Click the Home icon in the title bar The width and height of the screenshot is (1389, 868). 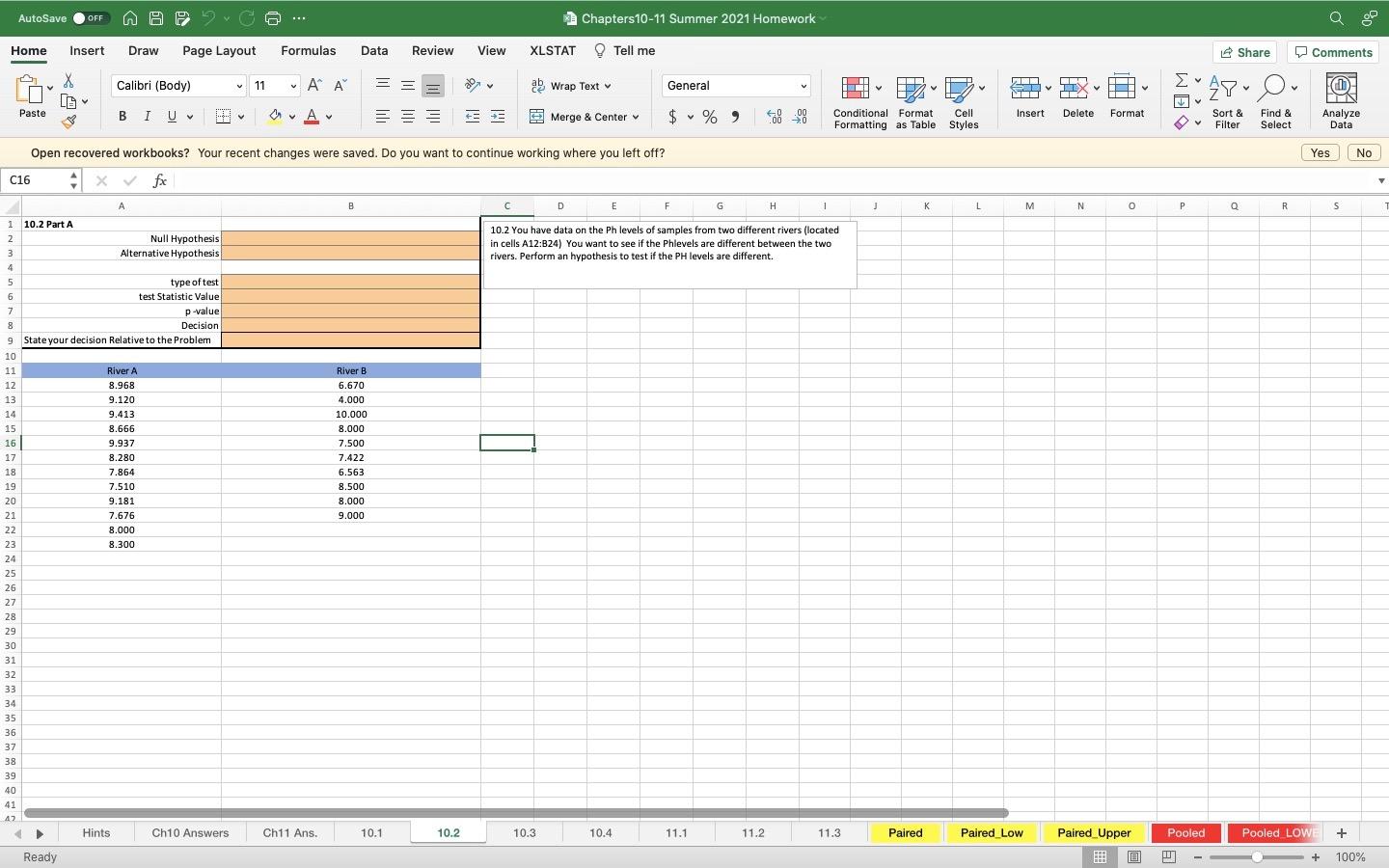click(130, 18)
